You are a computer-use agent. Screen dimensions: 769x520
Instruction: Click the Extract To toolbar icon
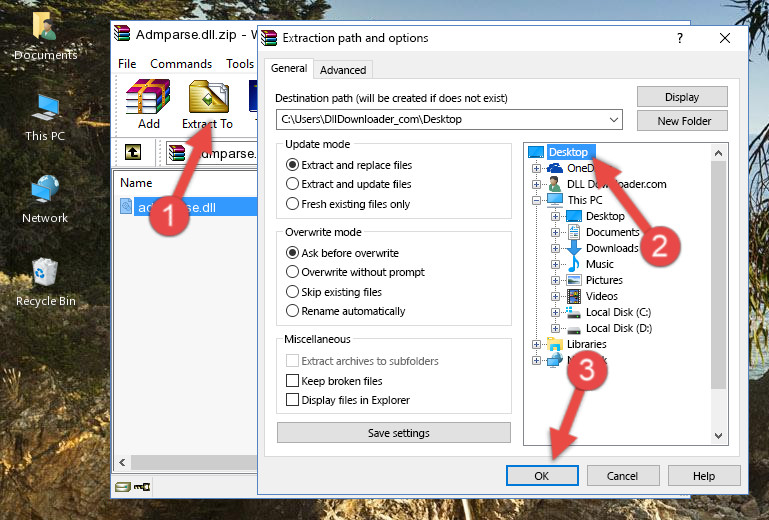click(208, 97)
